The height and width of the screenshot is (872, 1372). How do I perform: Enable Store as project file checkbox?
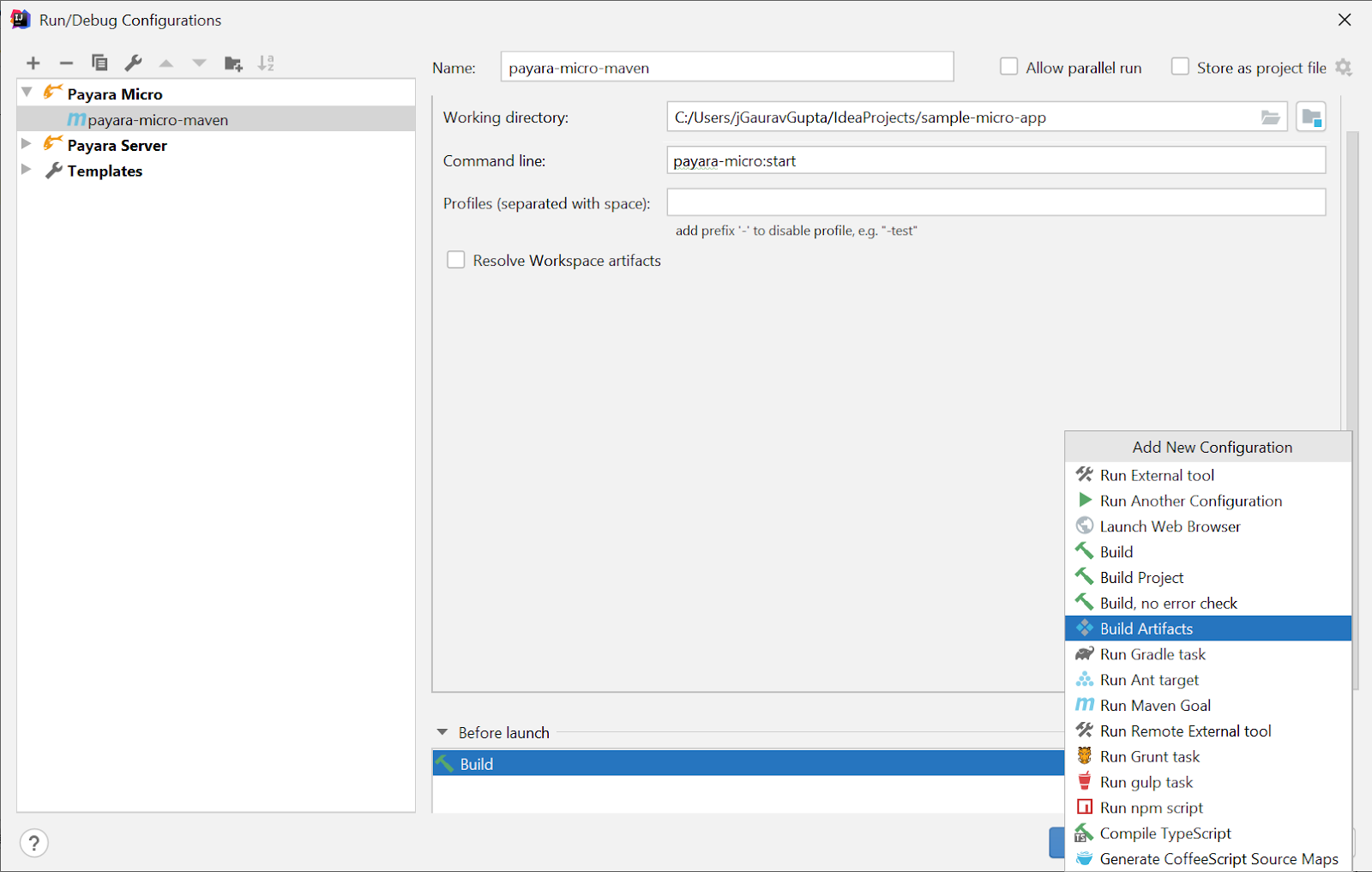pos(1181,67)
